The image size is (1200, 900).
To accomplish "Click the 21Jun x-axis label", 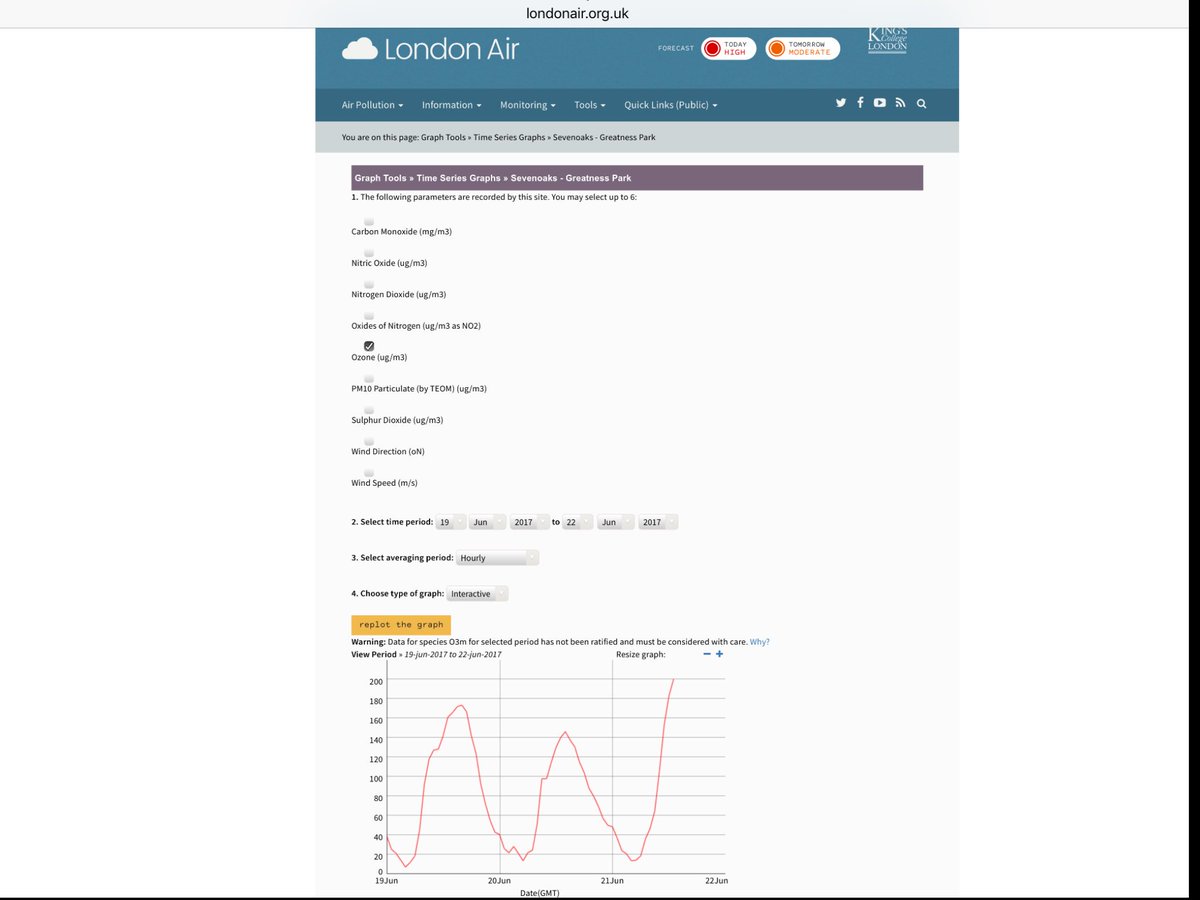I will (612, 880).
